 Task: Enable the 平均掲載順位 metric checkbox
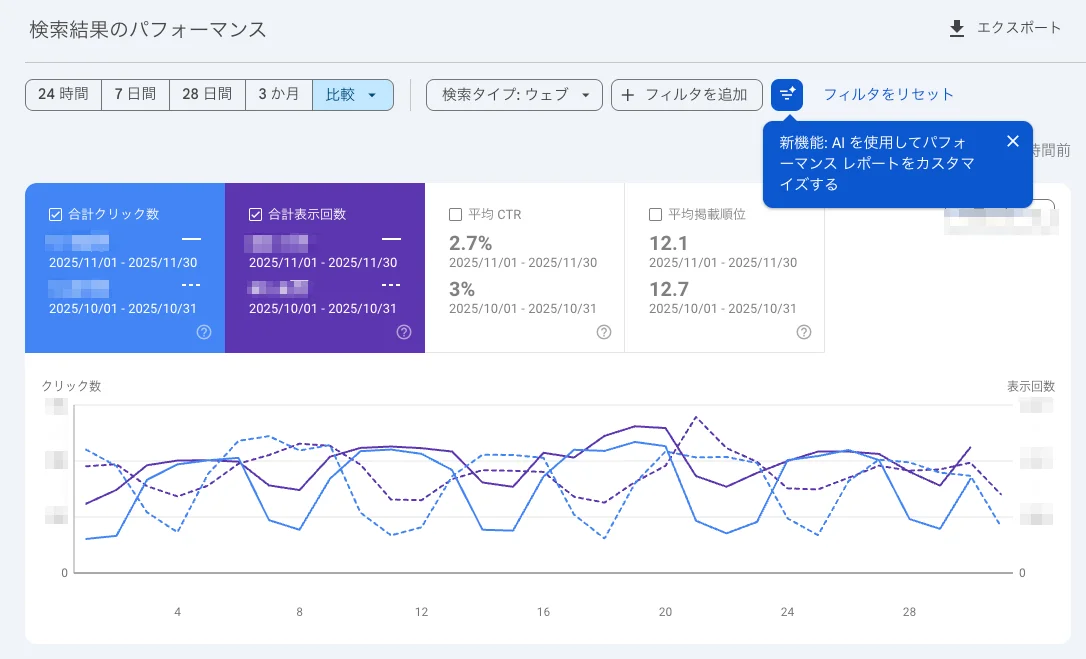pos(656,213)
